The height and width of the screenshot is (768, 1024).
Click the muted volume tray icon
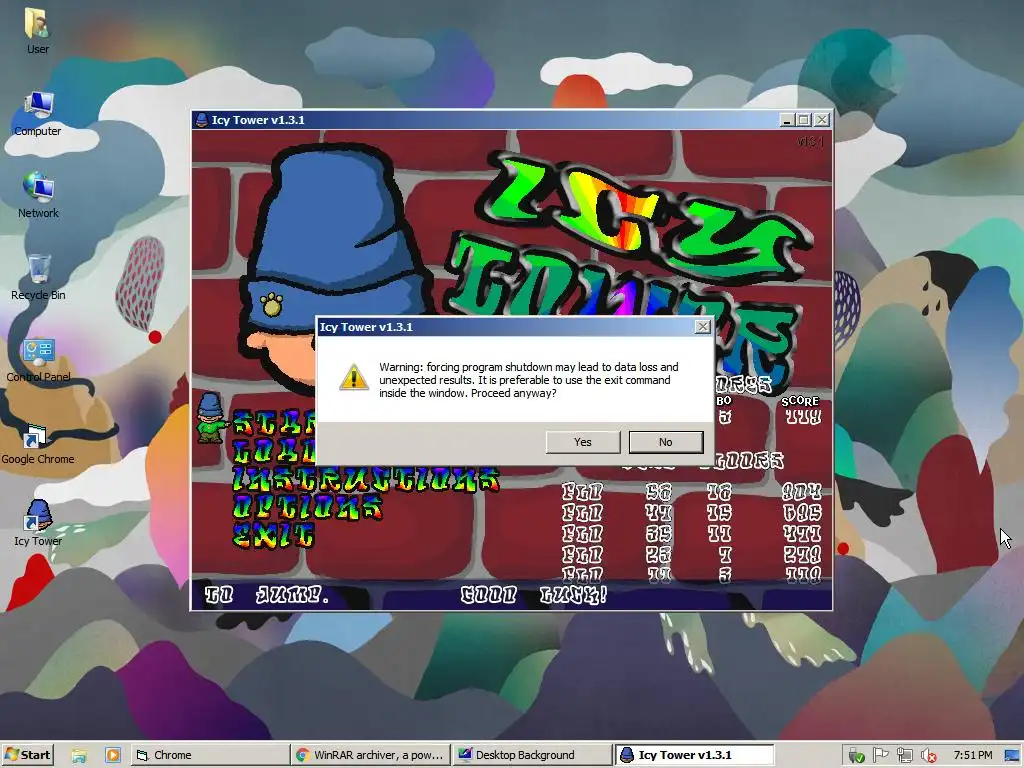coord(928,756)
